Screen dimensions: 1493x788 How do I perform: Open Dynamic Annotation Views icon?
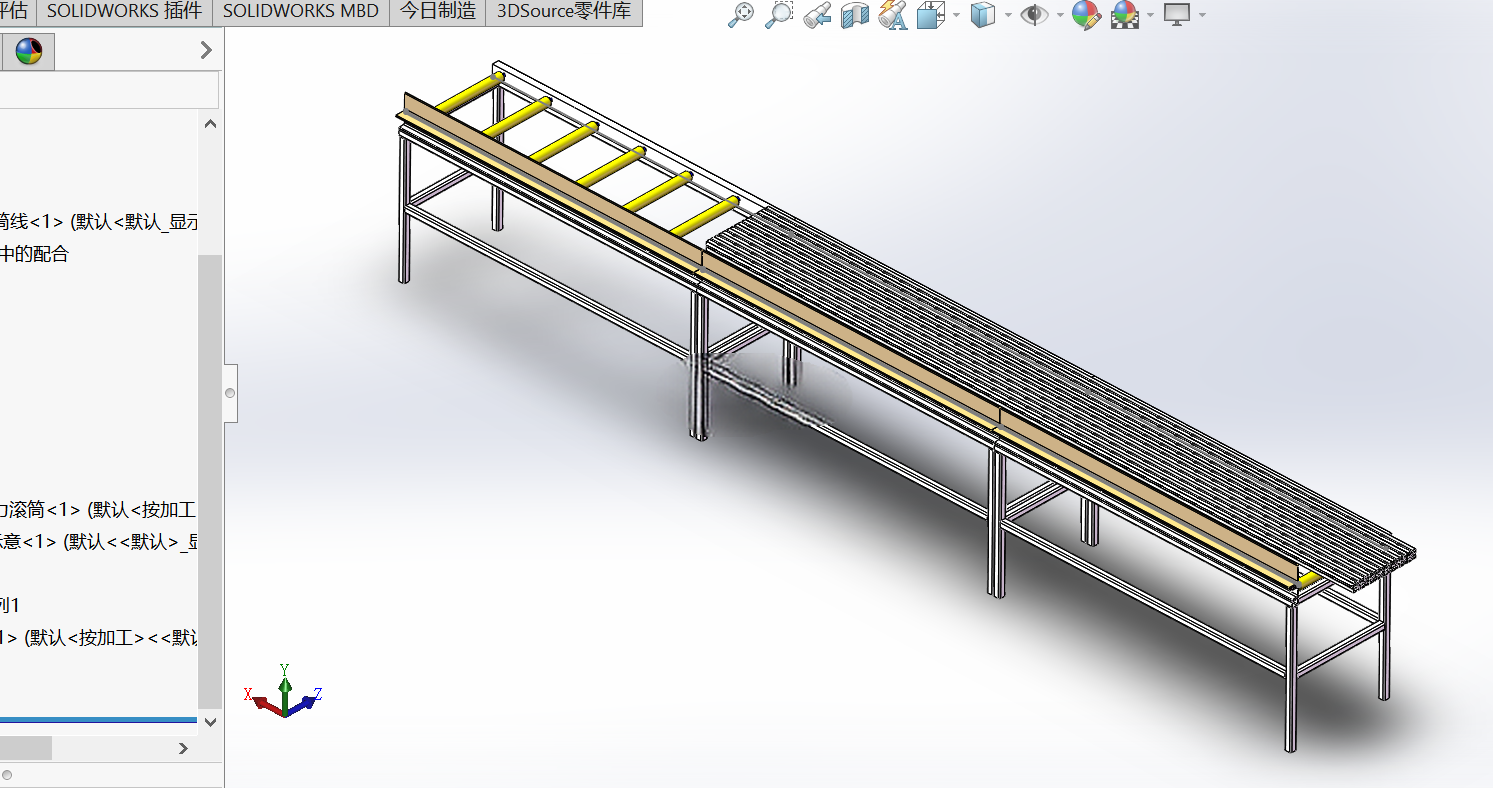(x=892, y=15)
